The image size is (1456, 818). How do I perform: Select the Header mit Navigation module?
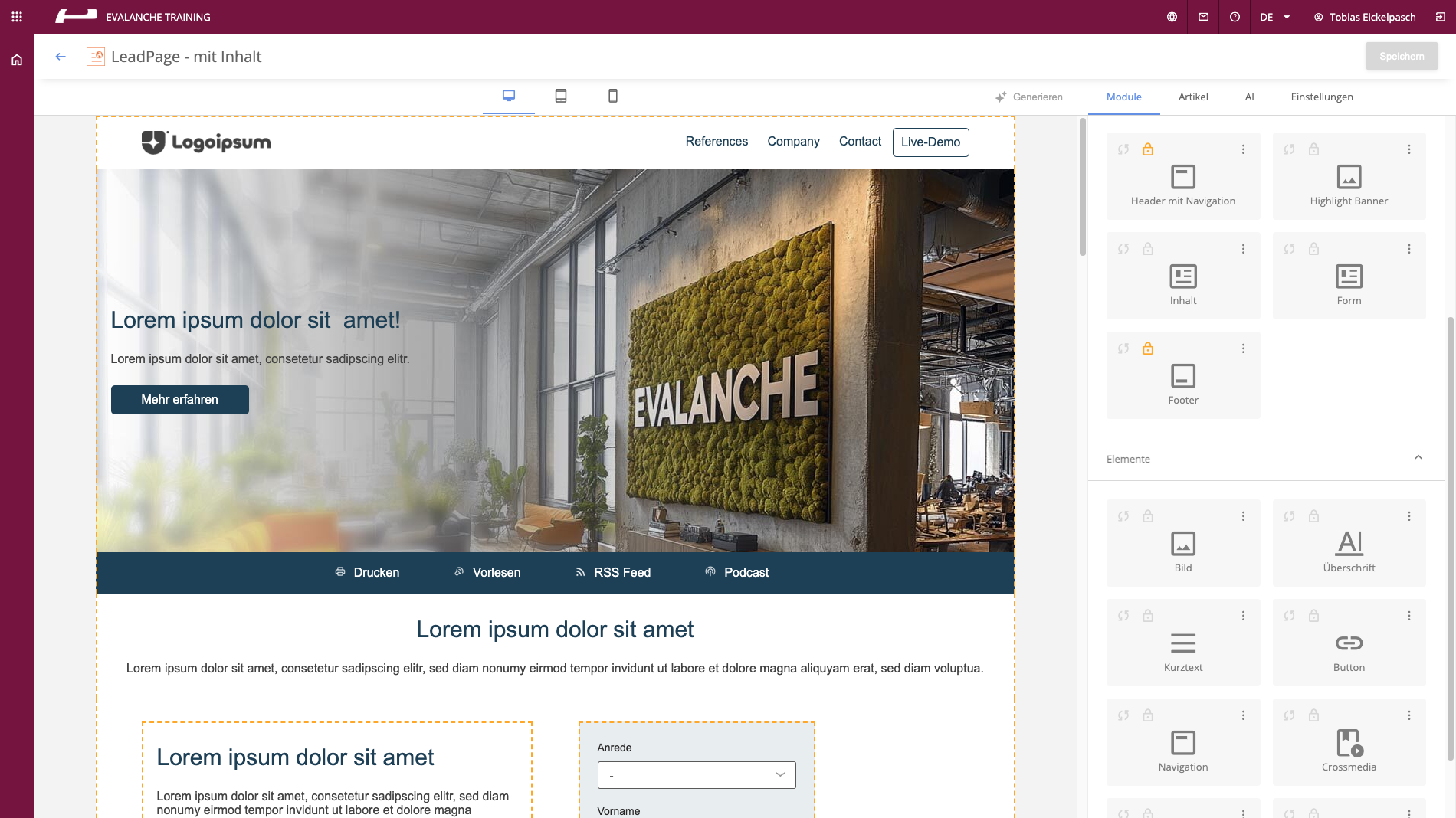(1183, 176)
